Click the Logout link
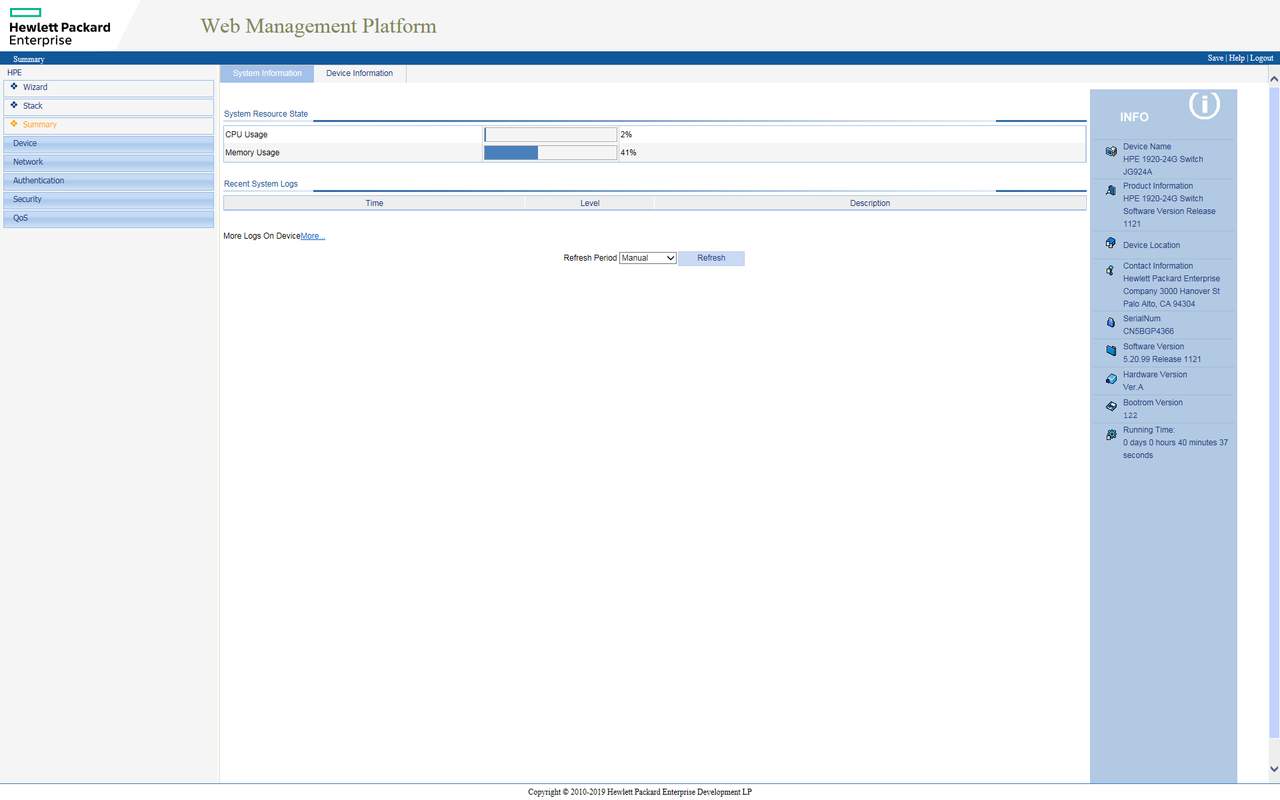The height and width of the screenshot is (800, 1280). pos(1262,58)
